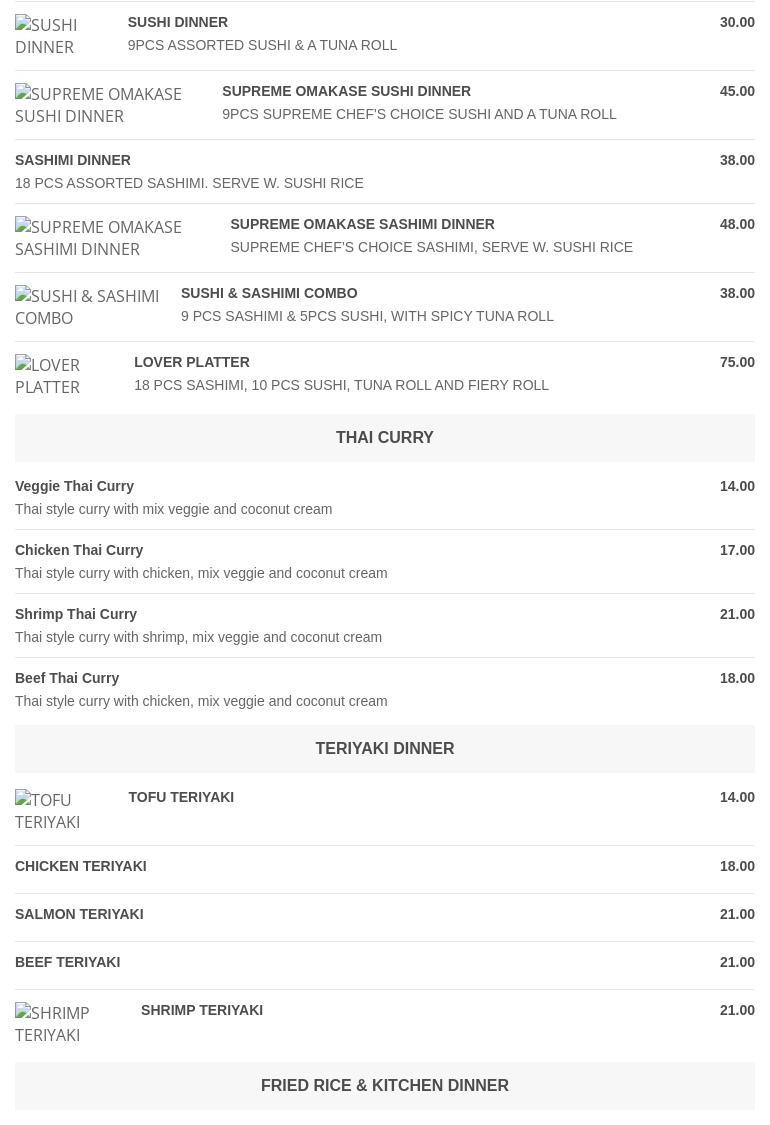
Task: Select the Shrimp Teriyaki thumbnail image
Action: [68, 1024]
